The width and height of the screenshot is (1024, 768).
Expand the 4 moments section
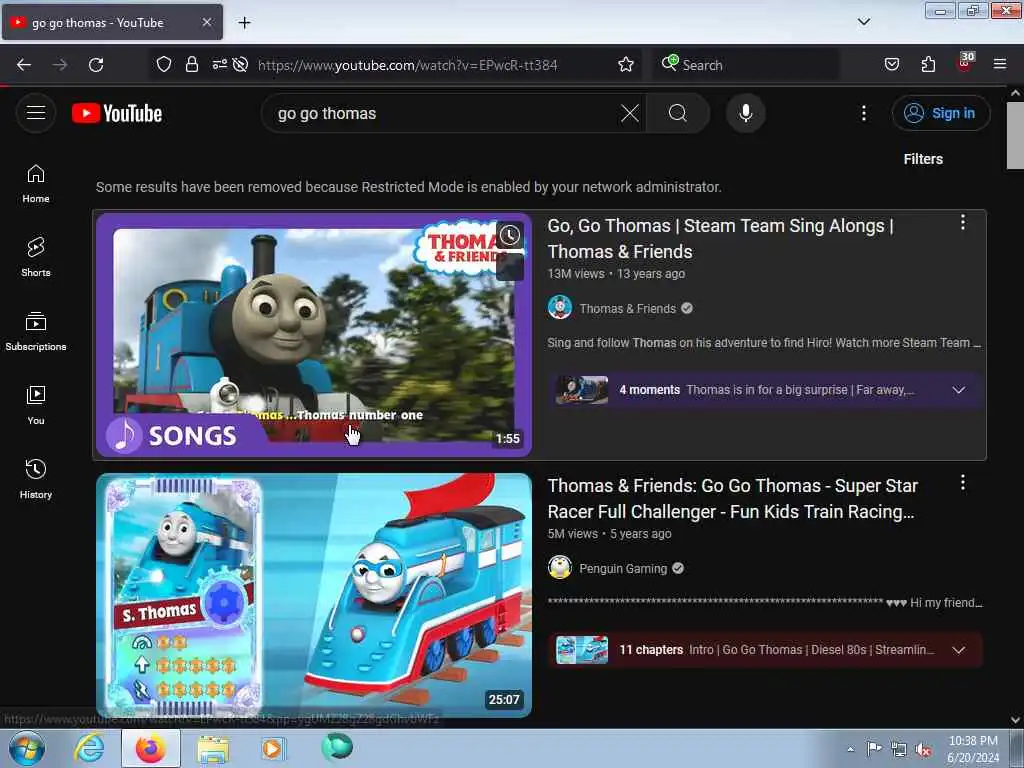pos(958,390)
